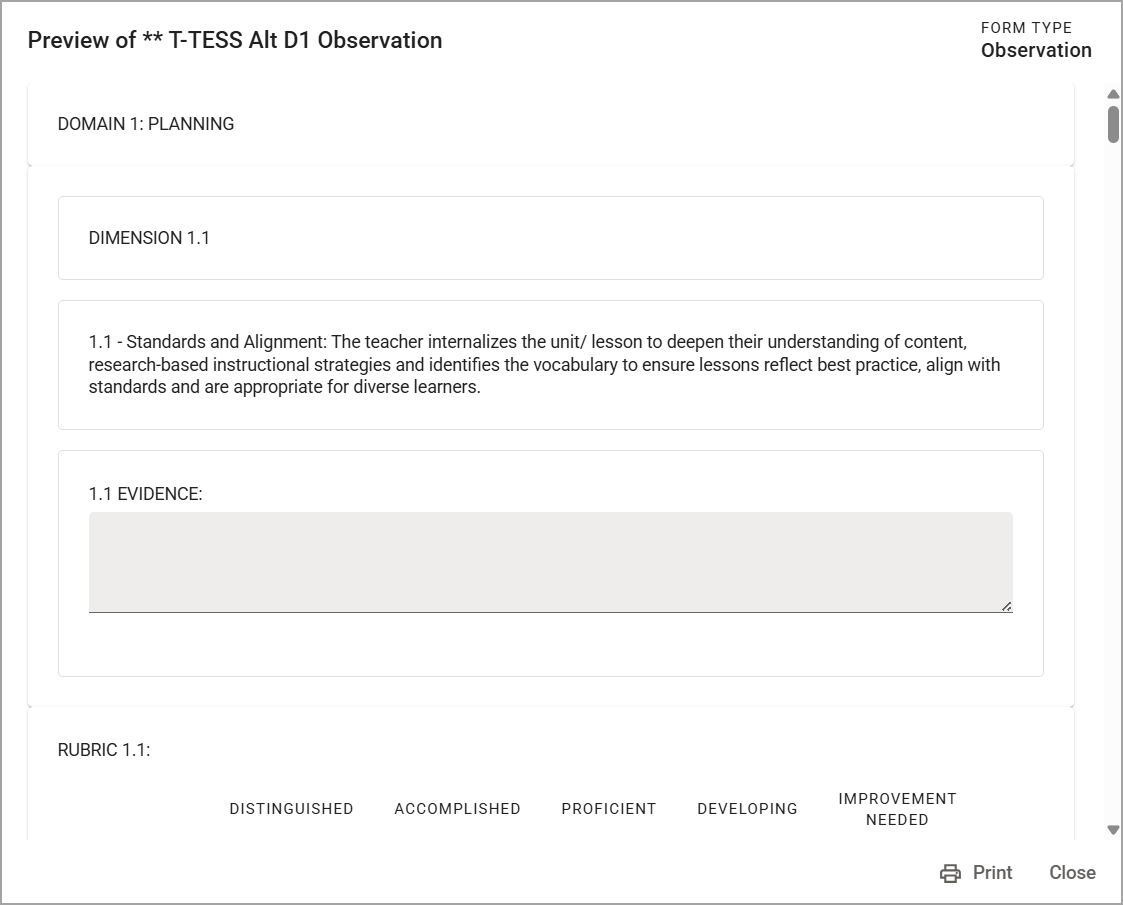
Task: Click the Form Type Observation label
Action: 1036,40
